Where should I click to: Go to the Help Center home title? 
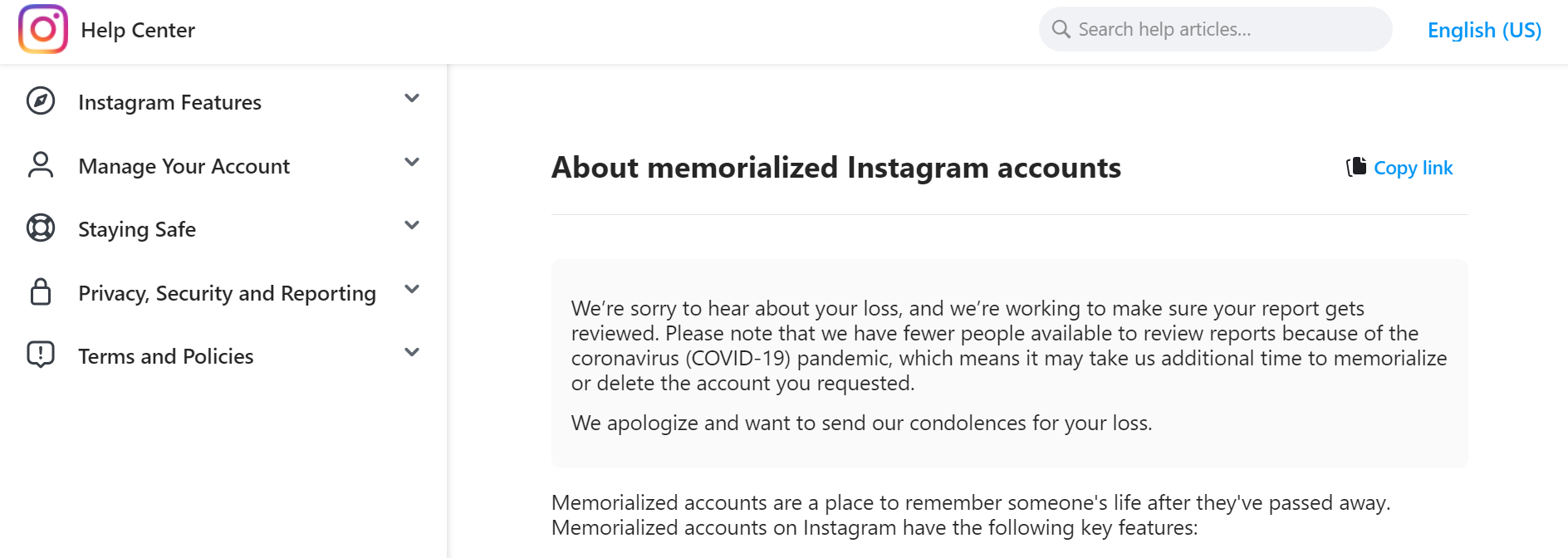pos(138,30)
